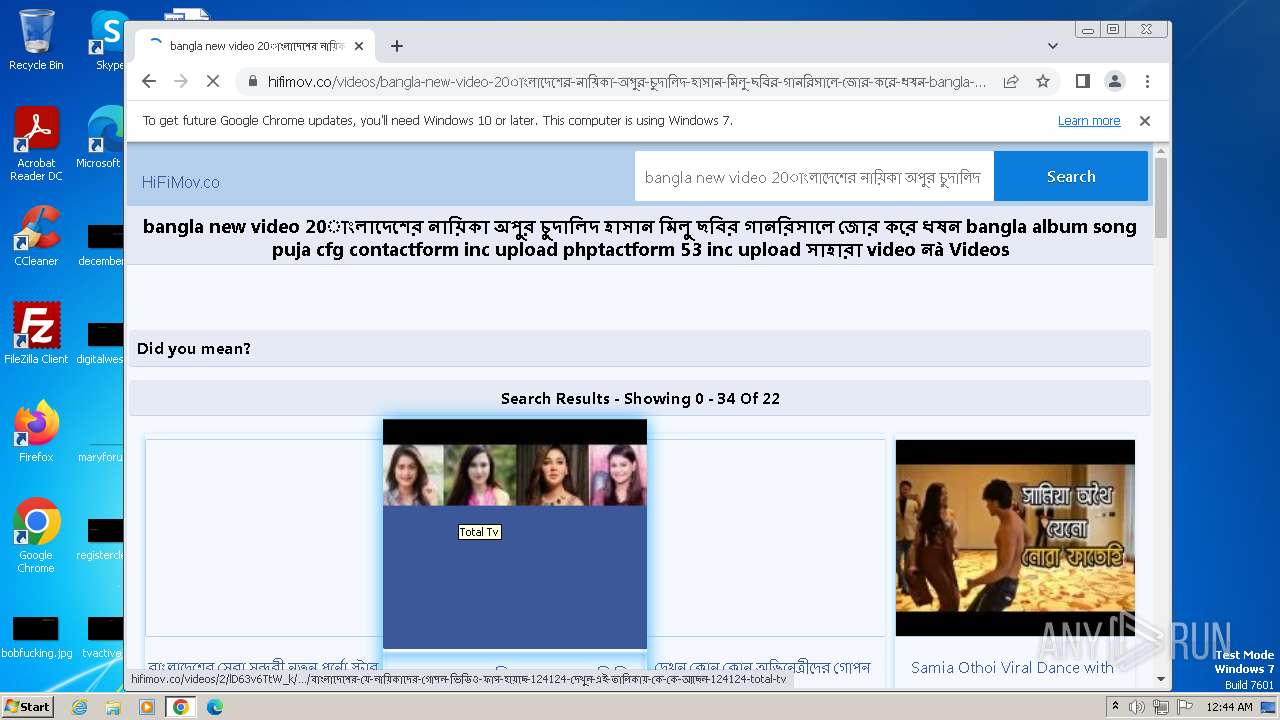Open the 12:44 AM taskbar clock
1280x720 pixels.
pyautogui.click(x=1229, y=707)
